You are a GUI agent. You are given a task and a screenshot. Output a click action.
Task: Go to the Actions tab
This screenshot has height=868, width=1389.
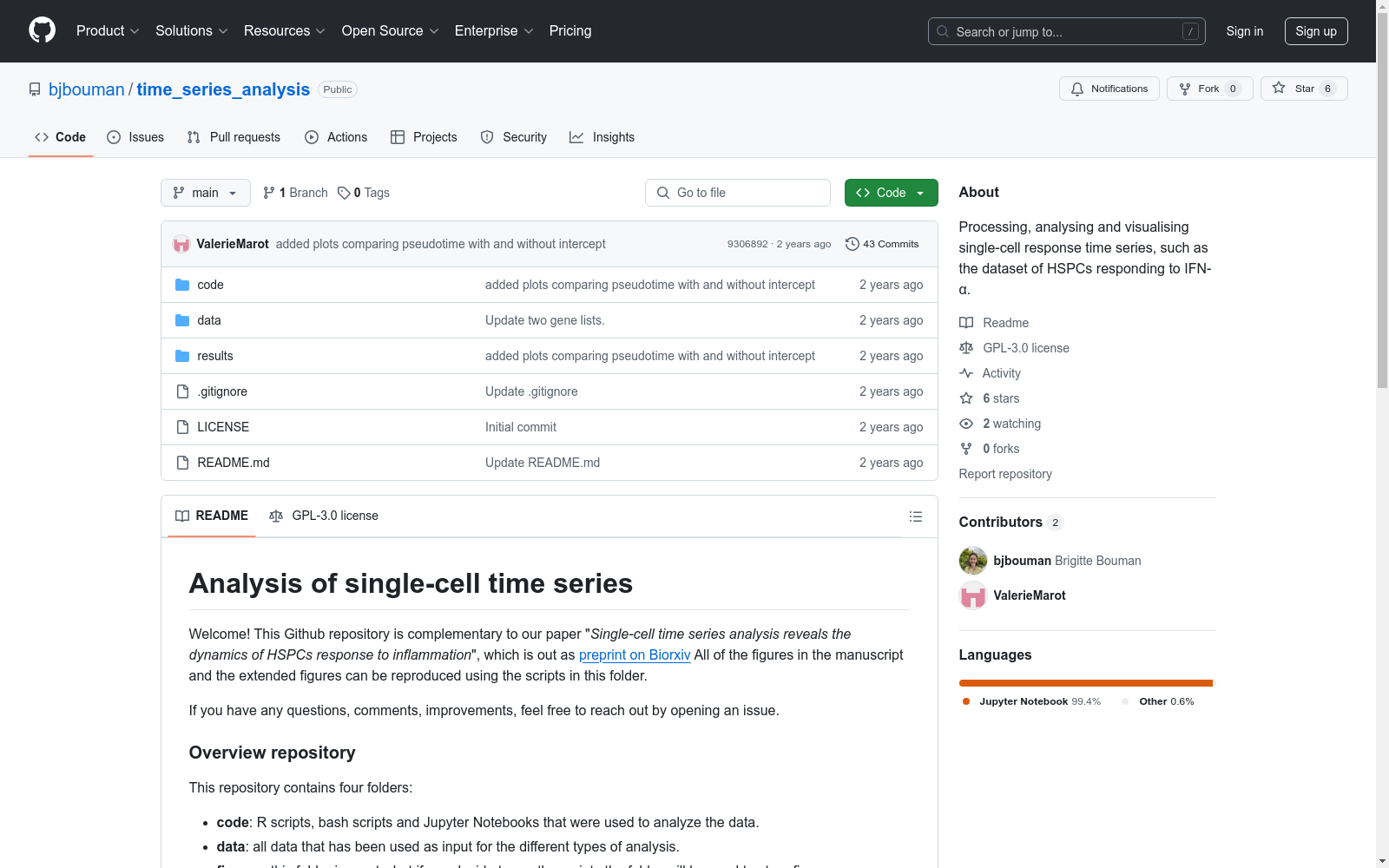pyautogui.click(x=336, y=137)
